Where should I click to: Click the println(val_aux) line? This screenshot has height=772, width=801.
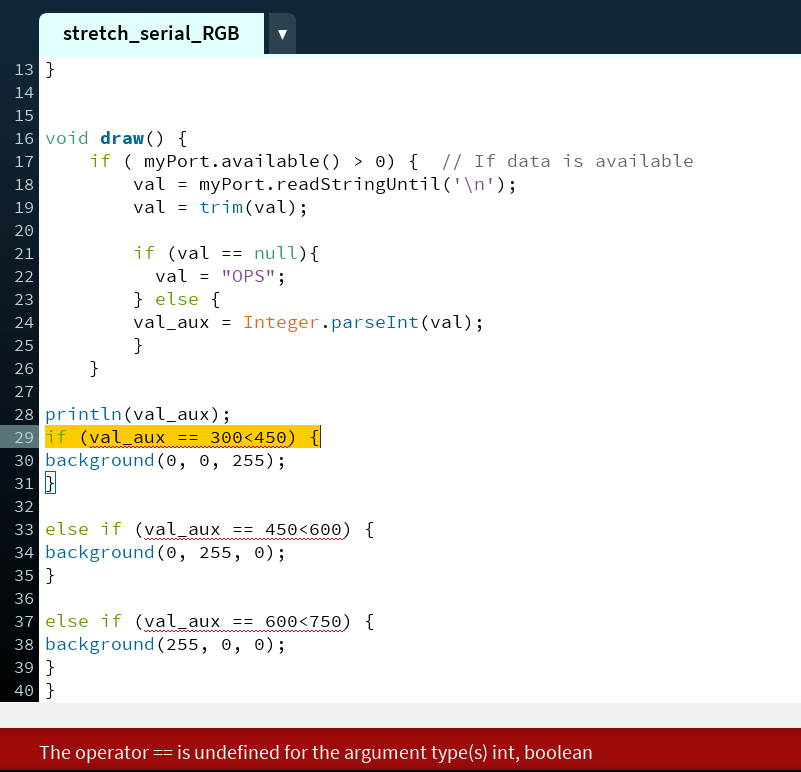pos(138,414)
